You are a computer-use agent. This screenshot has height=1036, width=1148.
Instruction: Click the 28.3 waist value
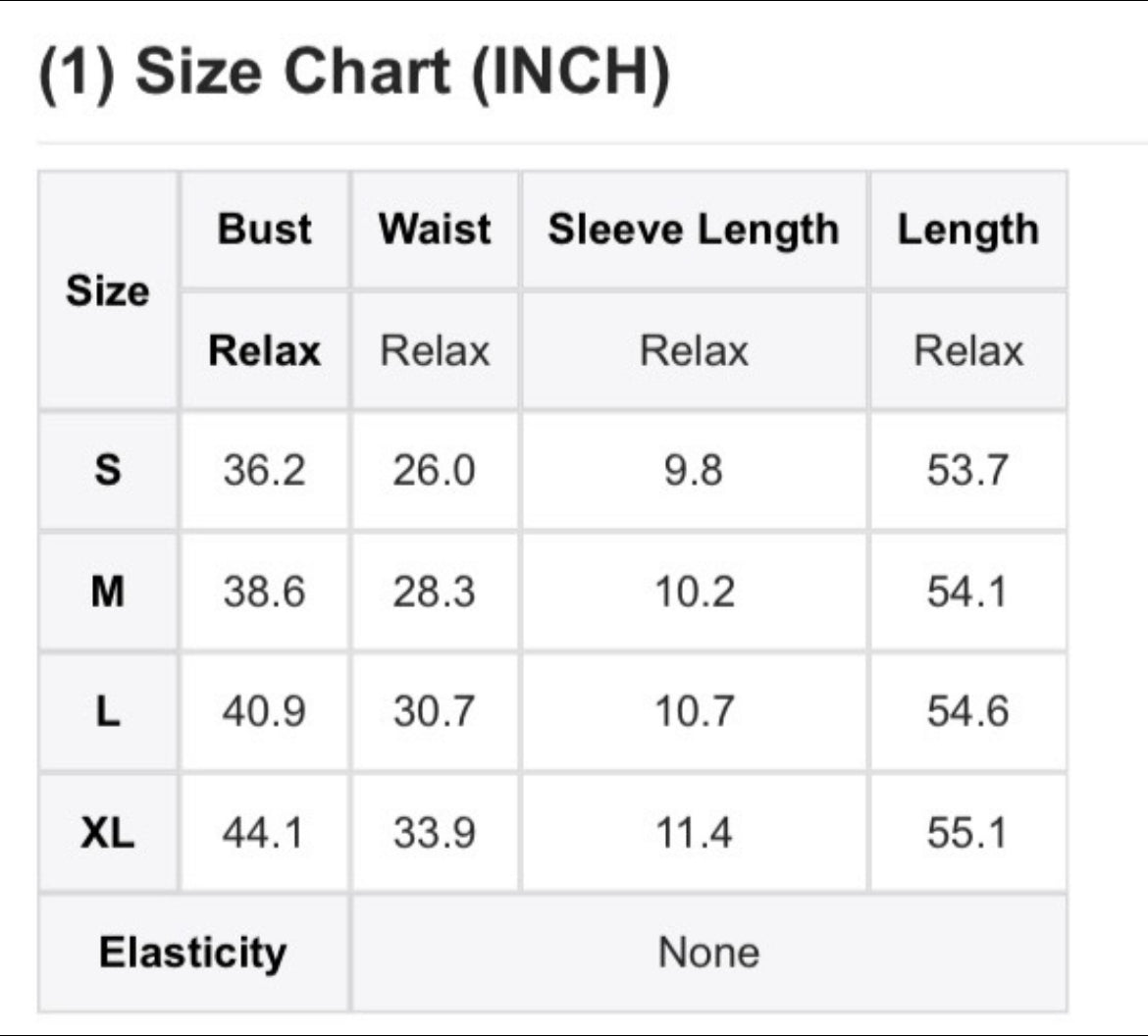(x=435, y=592)
